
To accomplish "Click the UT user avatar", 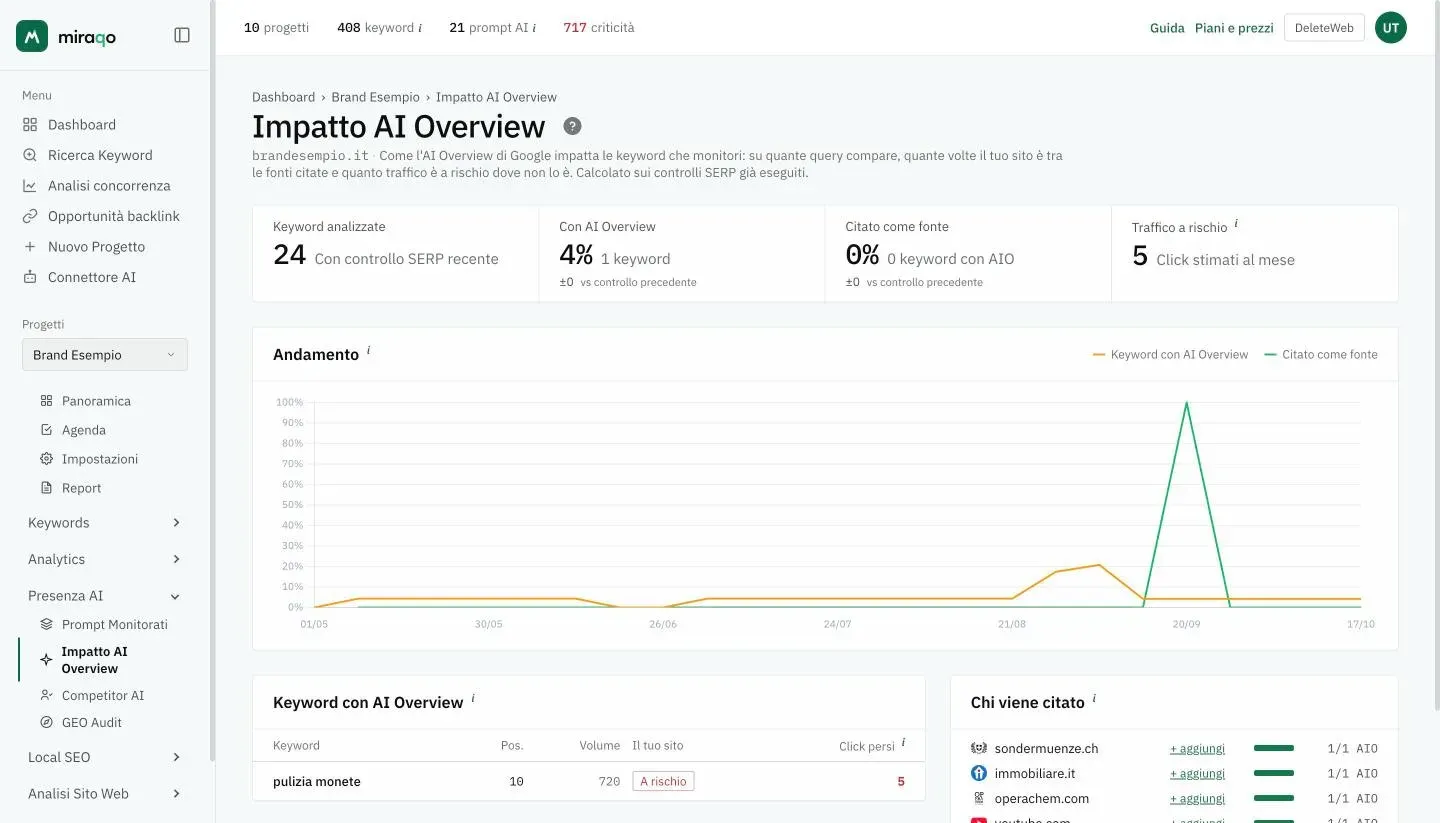I will point(1390,28).
